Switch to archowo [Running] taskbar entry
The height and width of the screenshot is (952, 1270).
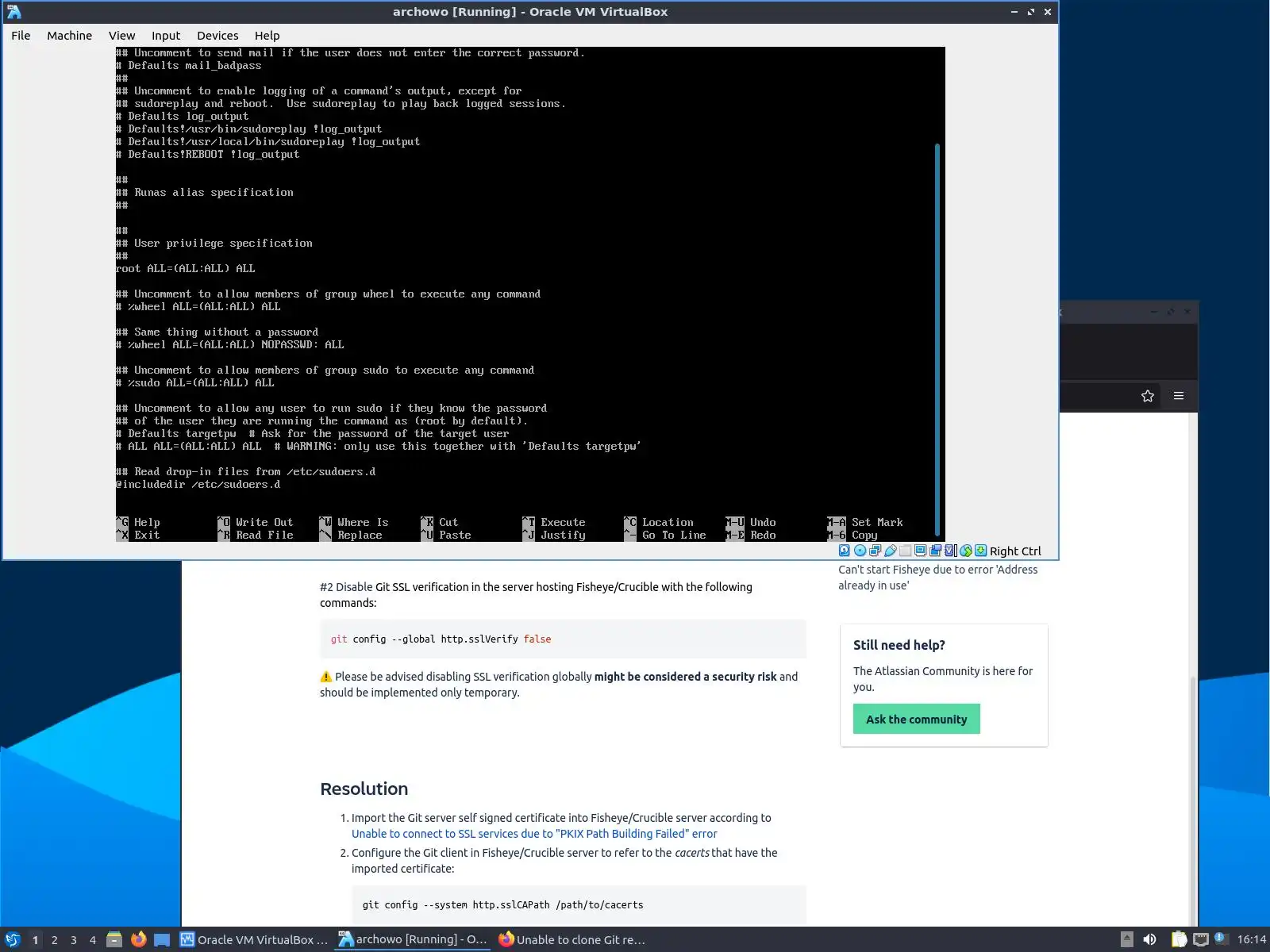413,939
